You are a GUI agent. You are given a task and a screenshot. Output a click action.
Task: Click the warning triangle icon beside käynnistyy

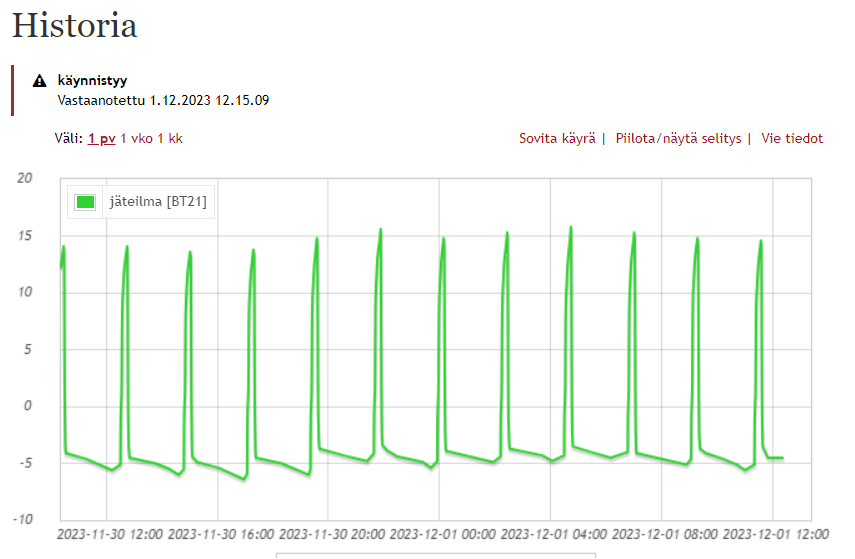tap(40, 81)
